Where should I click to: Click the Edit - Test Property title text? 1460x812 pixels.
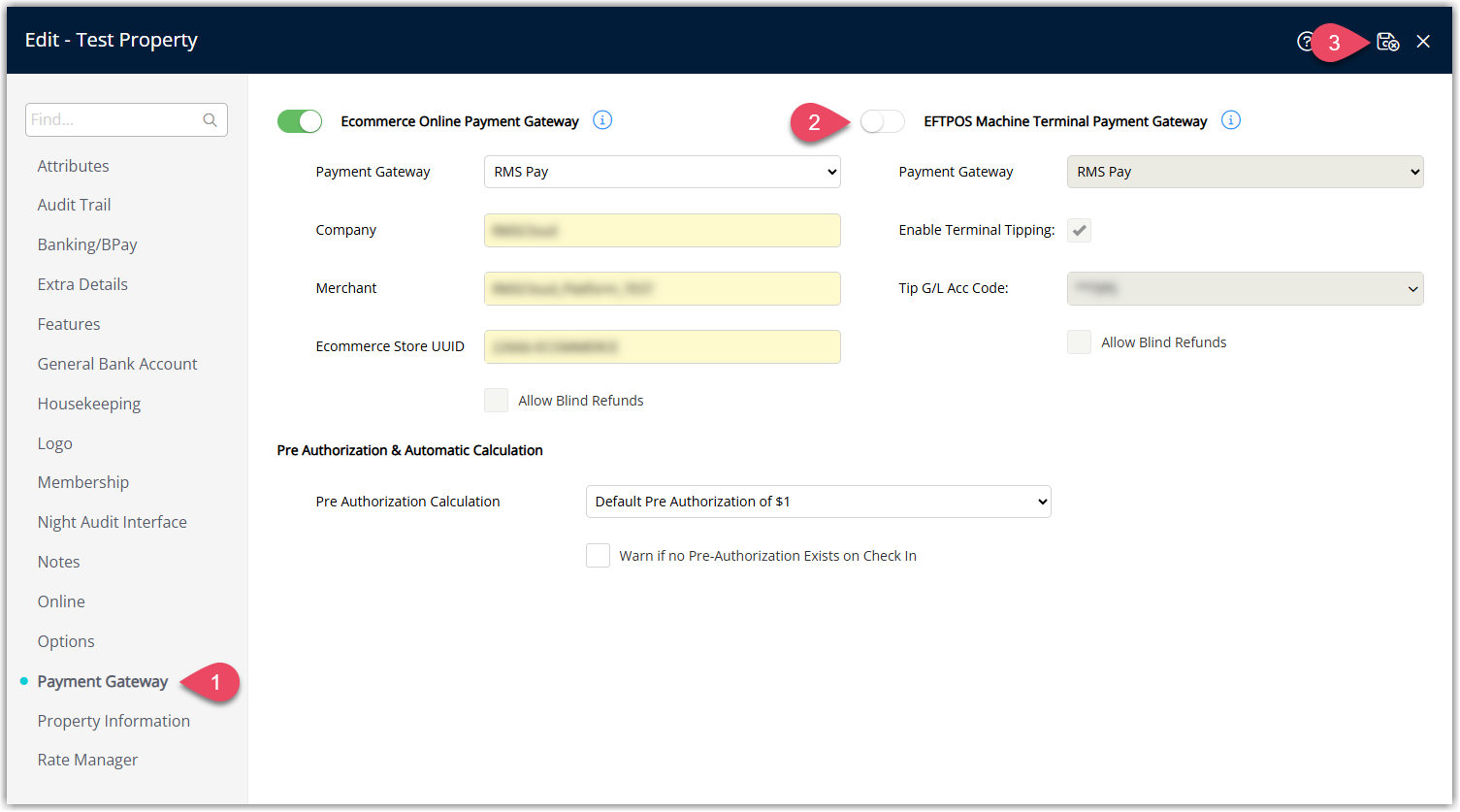click(112, 40)
